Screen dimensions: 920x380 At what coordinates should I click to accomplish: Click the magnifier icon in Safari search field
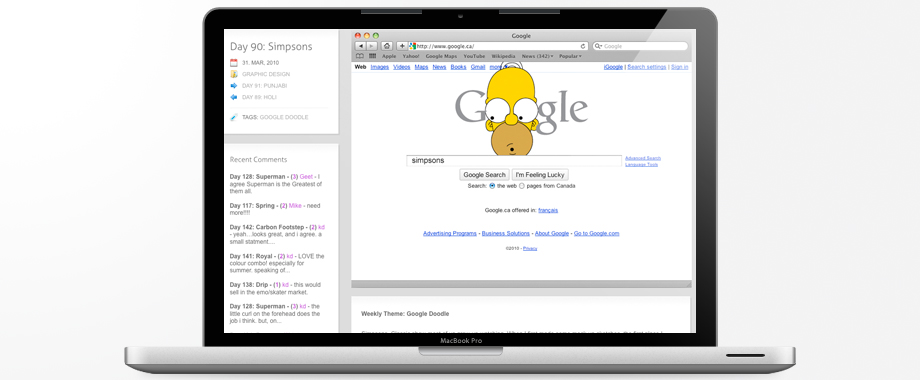coord(598,46)
